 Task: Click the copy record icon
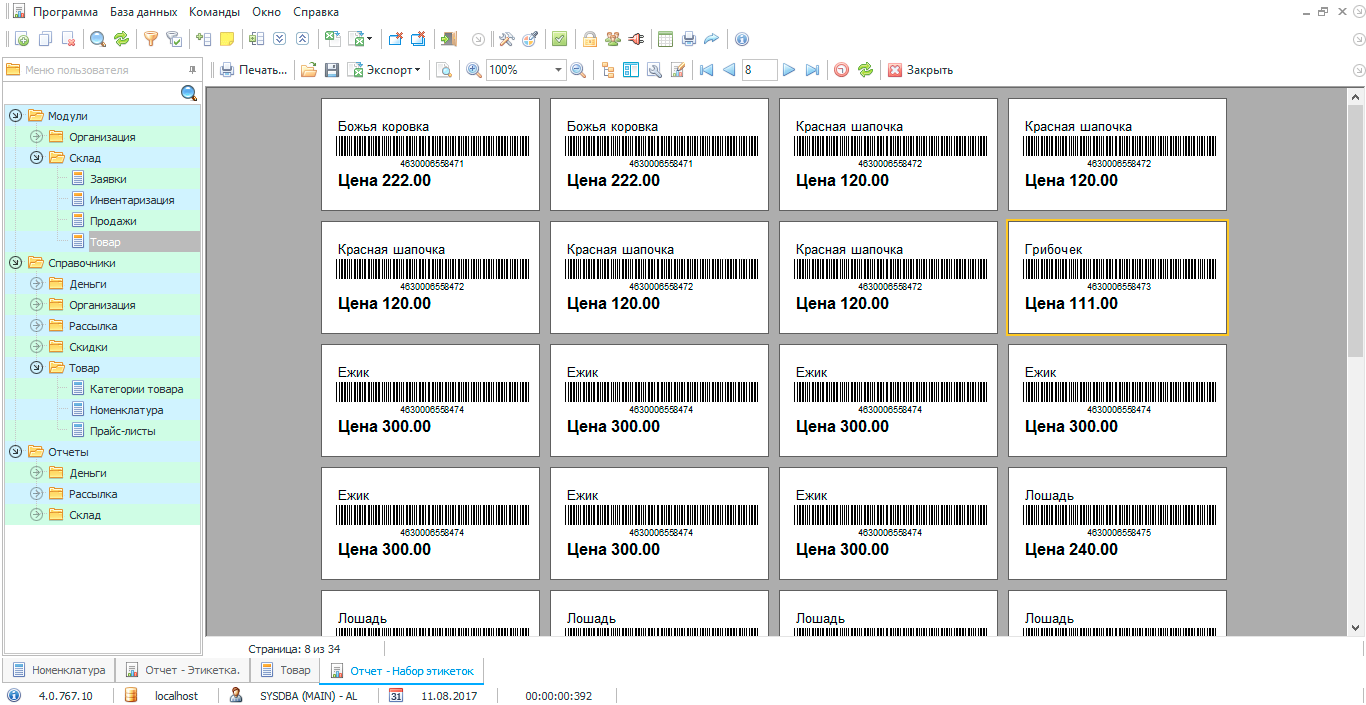(x=45, y=39)
